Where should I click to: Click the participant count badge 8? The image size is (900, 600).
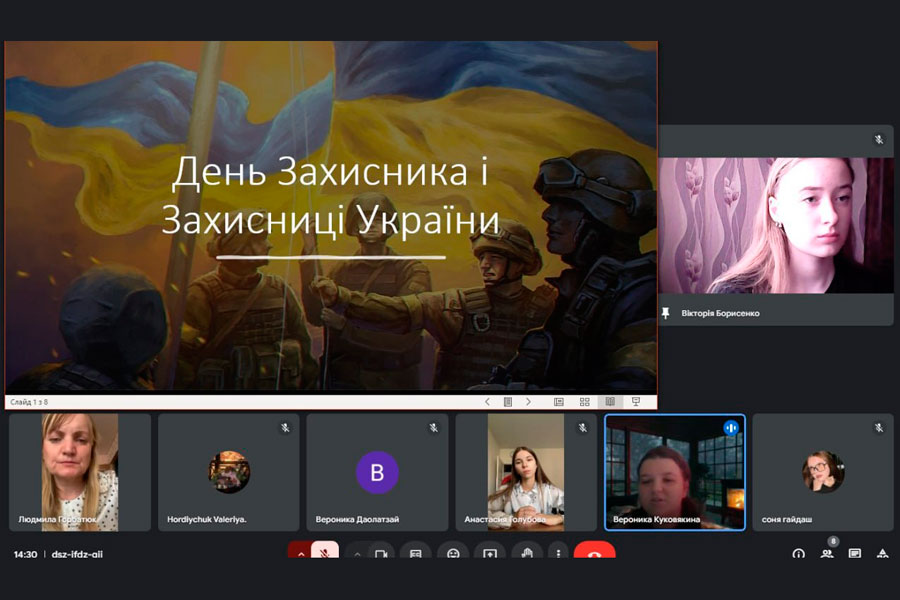[833, 541]
